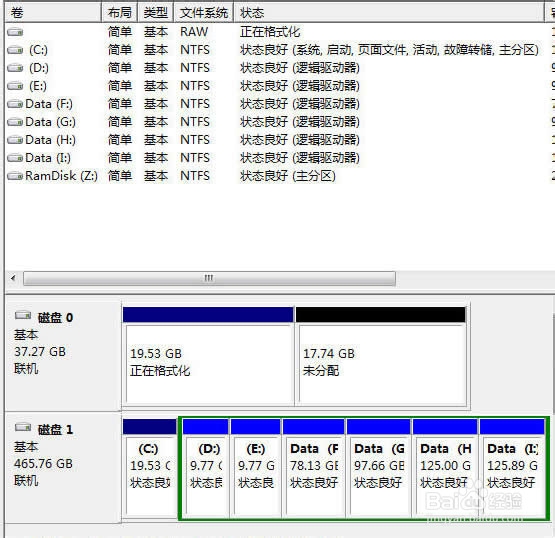Screen dimensions: 555x538
Task: Select the Data (F:) volume row
Action: (280, 104)
